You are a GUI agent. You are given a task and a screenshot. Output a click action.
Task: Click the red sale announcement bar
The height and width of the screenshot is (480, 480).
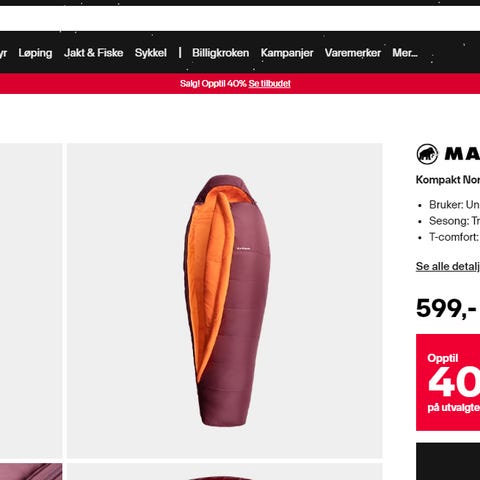coord(240,83)
